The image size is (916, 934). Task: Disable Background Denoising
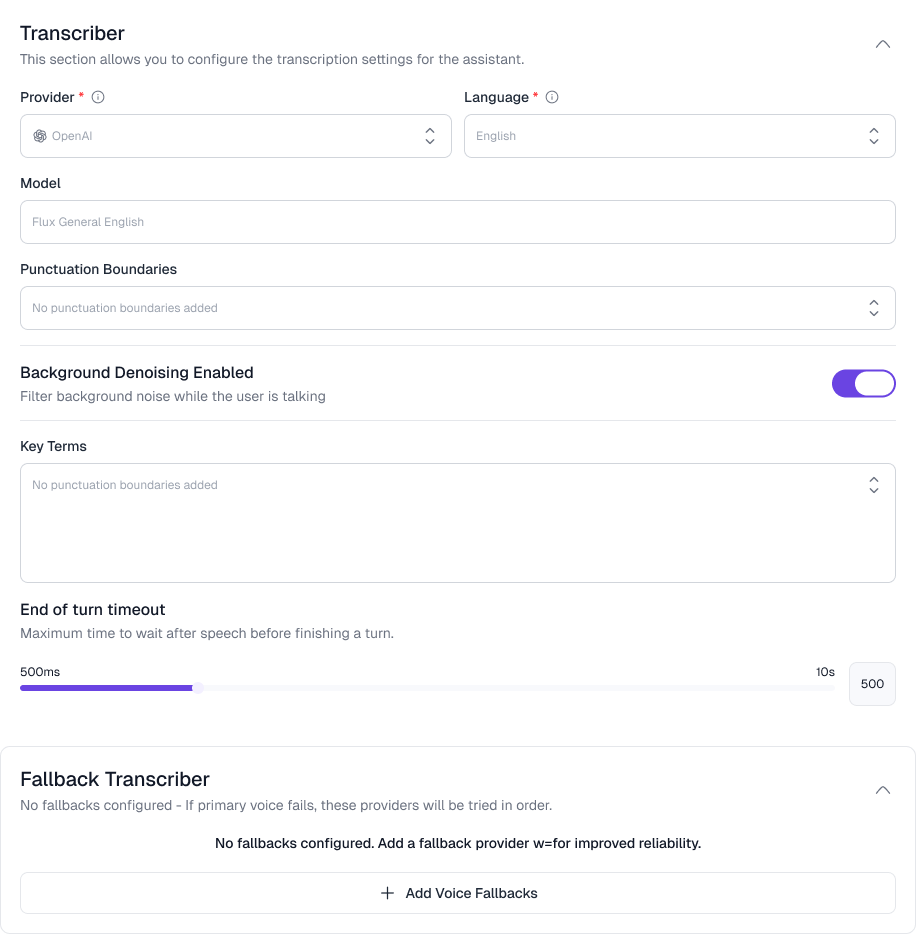click(864, 383)
